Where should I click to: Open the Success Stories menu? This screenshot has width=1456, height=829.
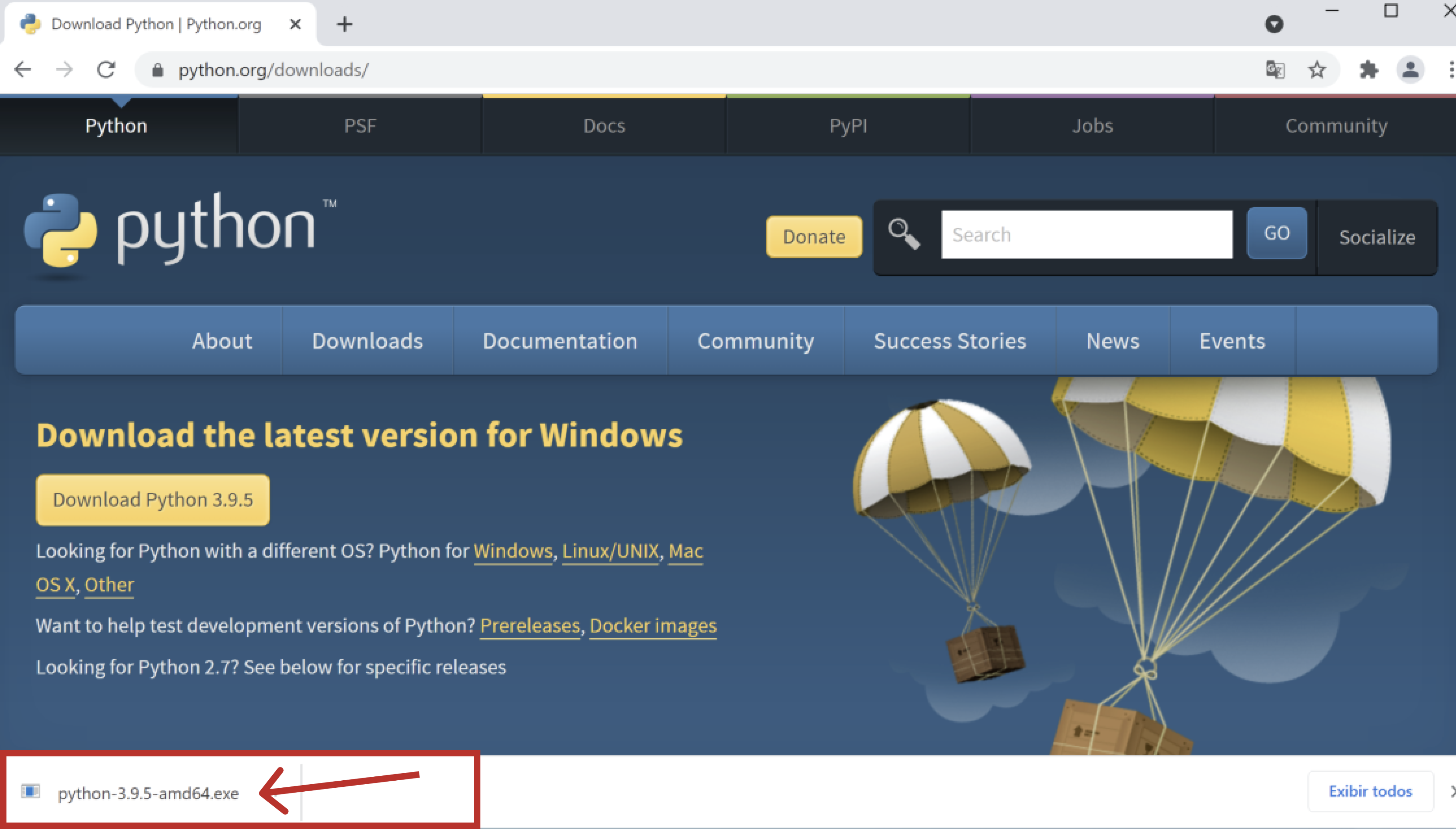949,341
